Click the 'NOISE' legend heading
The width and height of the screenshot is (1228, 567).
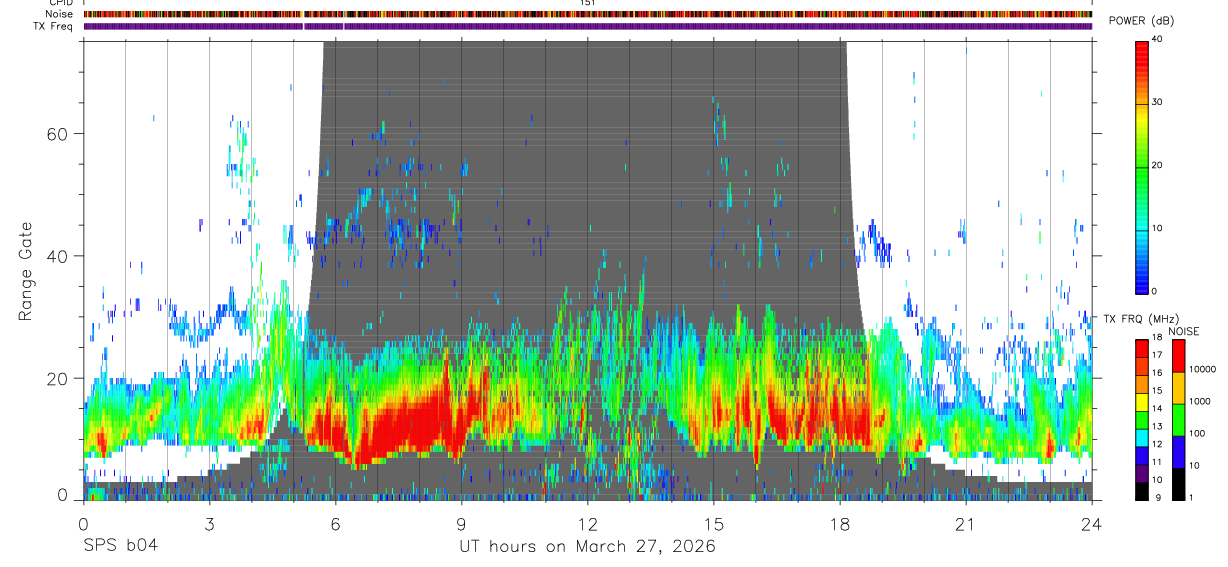1183,331
